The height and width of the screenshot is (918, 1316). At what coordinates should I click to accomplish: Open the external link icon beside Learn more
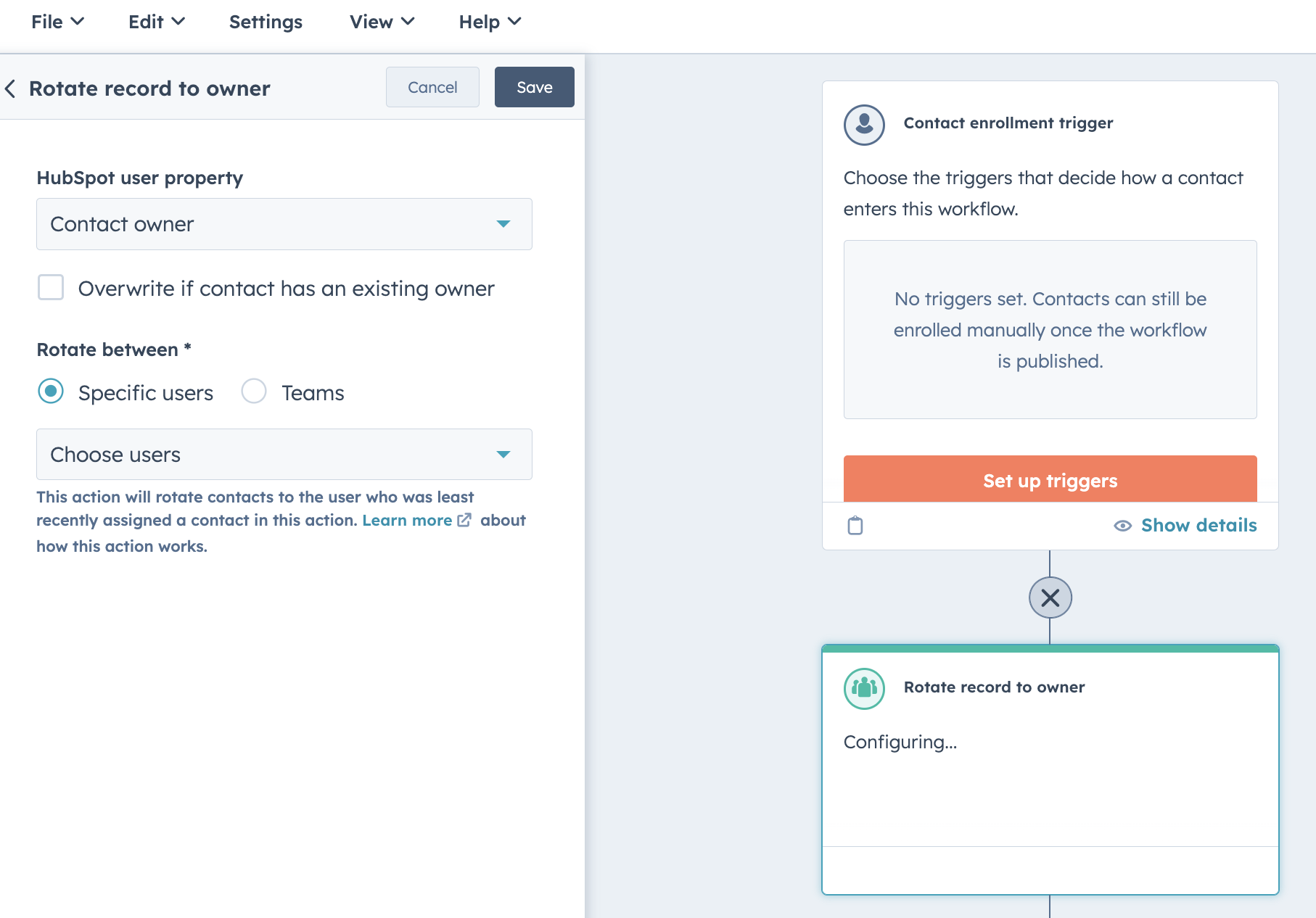pyautogui.click(x=465, y=520)
